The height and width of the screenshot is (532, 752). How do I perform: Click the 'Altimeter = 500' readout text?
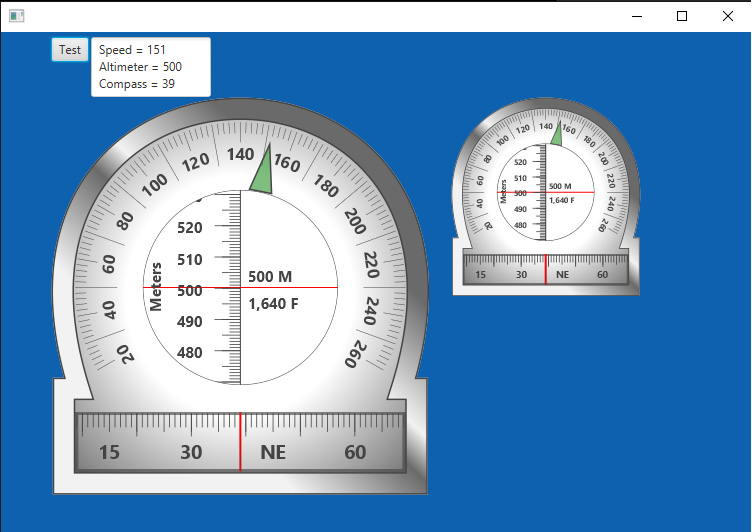click(x=140, y=67)
